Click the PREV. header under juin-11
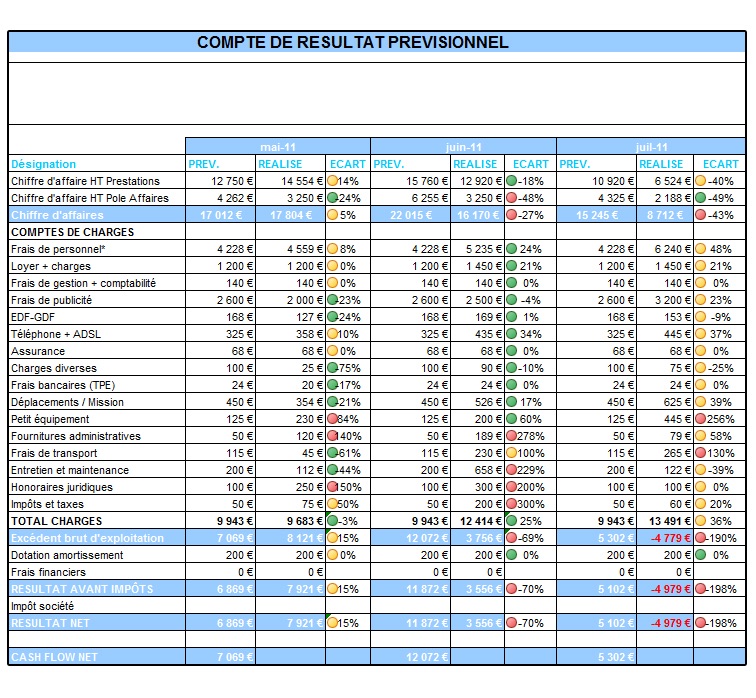This screenshot has height=698, width=756. coord(389,164)
